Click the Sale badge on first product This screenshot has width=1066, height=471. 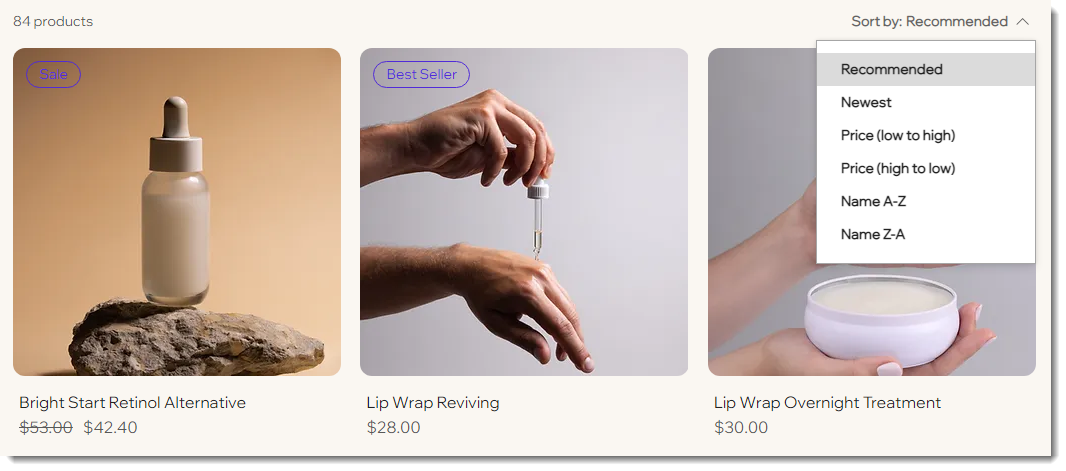[x=54, y=75]
